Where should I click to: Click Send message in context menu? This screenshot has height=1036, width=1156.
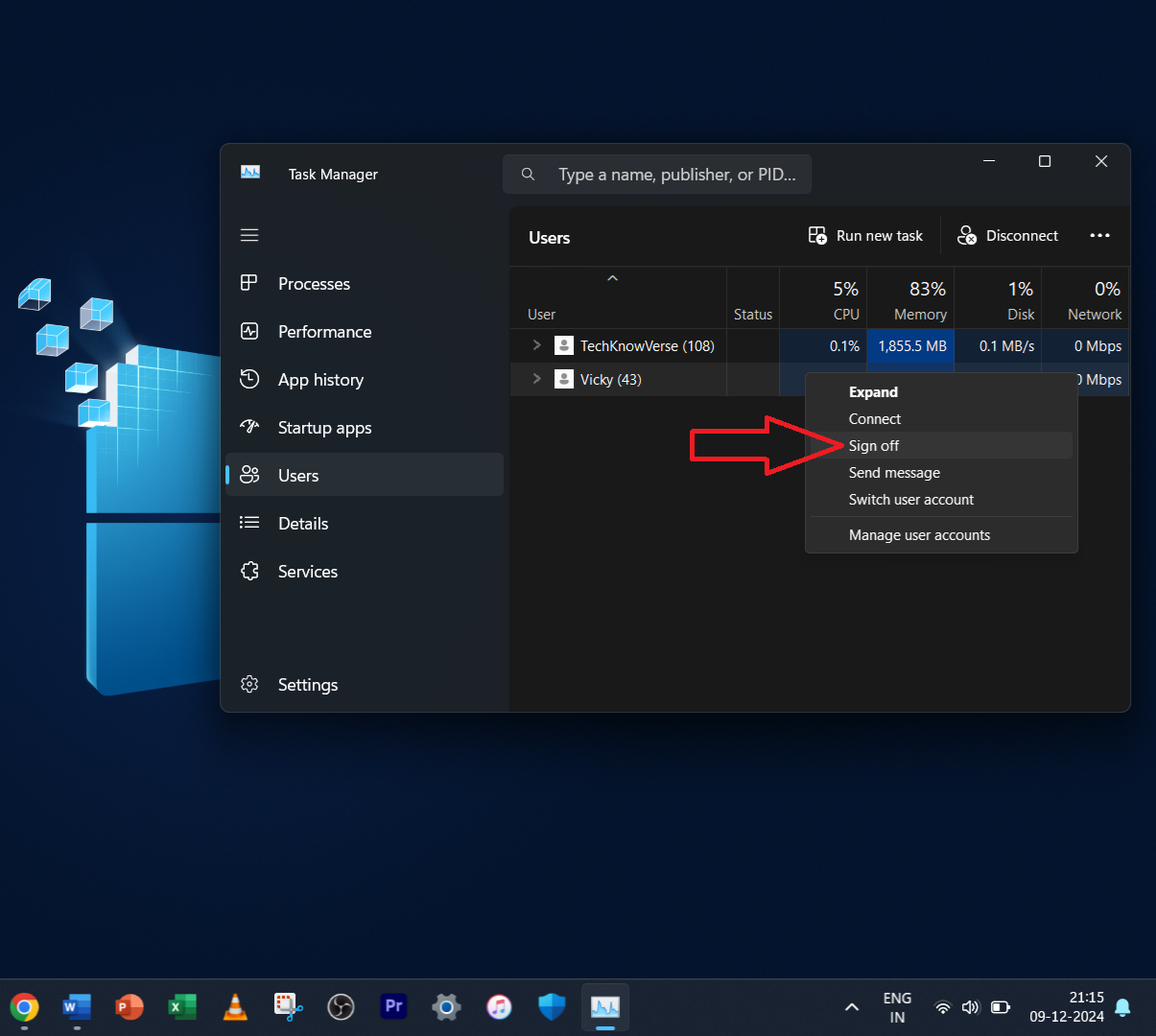click(894, 473)
